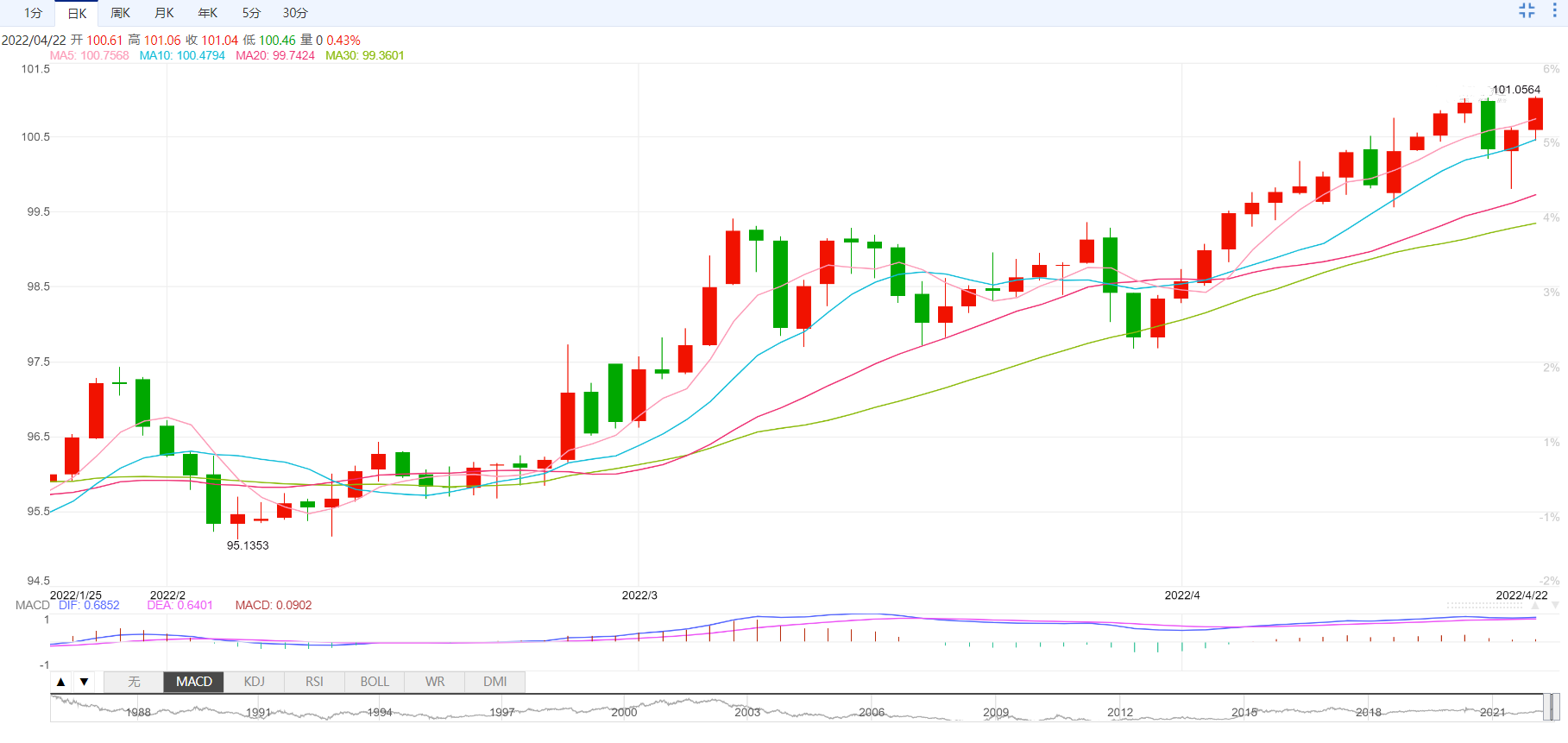This screenshot has height=743, width=1568.
Task: Enable the RSI indicator
Action: tap(314, 682)
